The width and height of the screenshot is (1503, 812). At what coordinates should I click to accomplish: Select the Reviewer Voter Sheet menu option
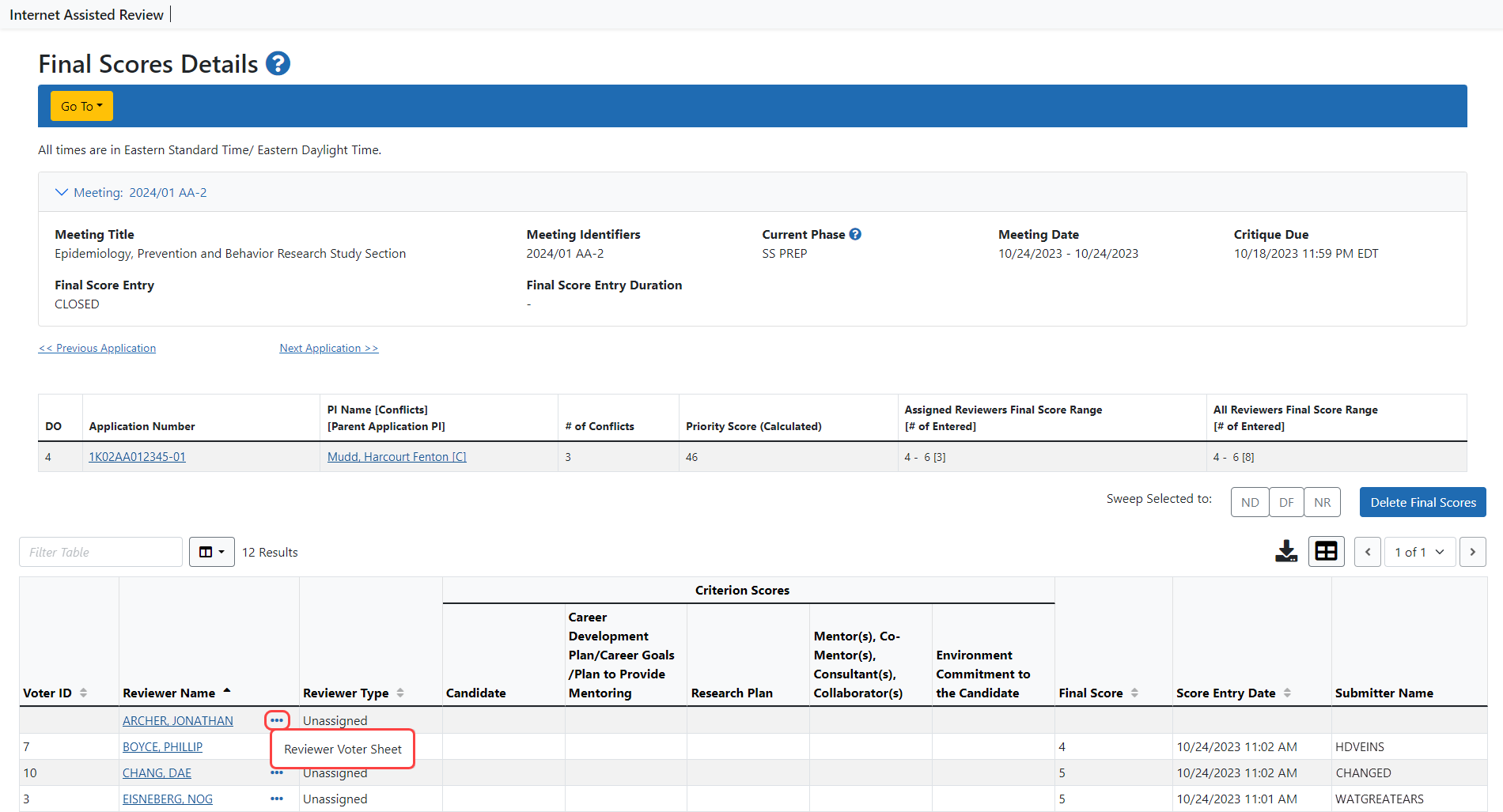tap(343, 749)
